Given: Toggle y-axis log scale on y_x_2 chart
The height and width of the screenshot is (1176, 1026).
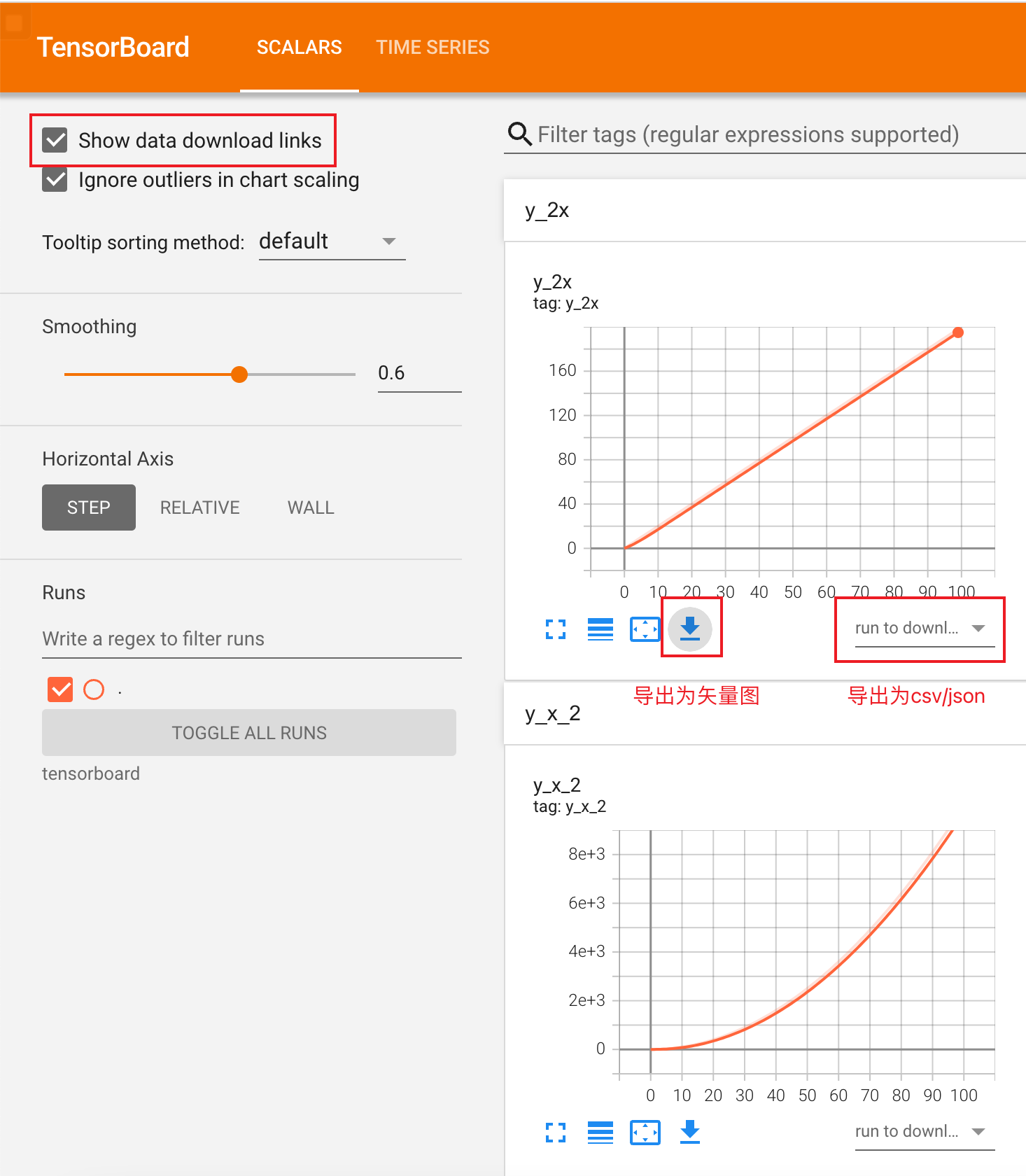Looking at the screenshot, I should click(600, 1132).
